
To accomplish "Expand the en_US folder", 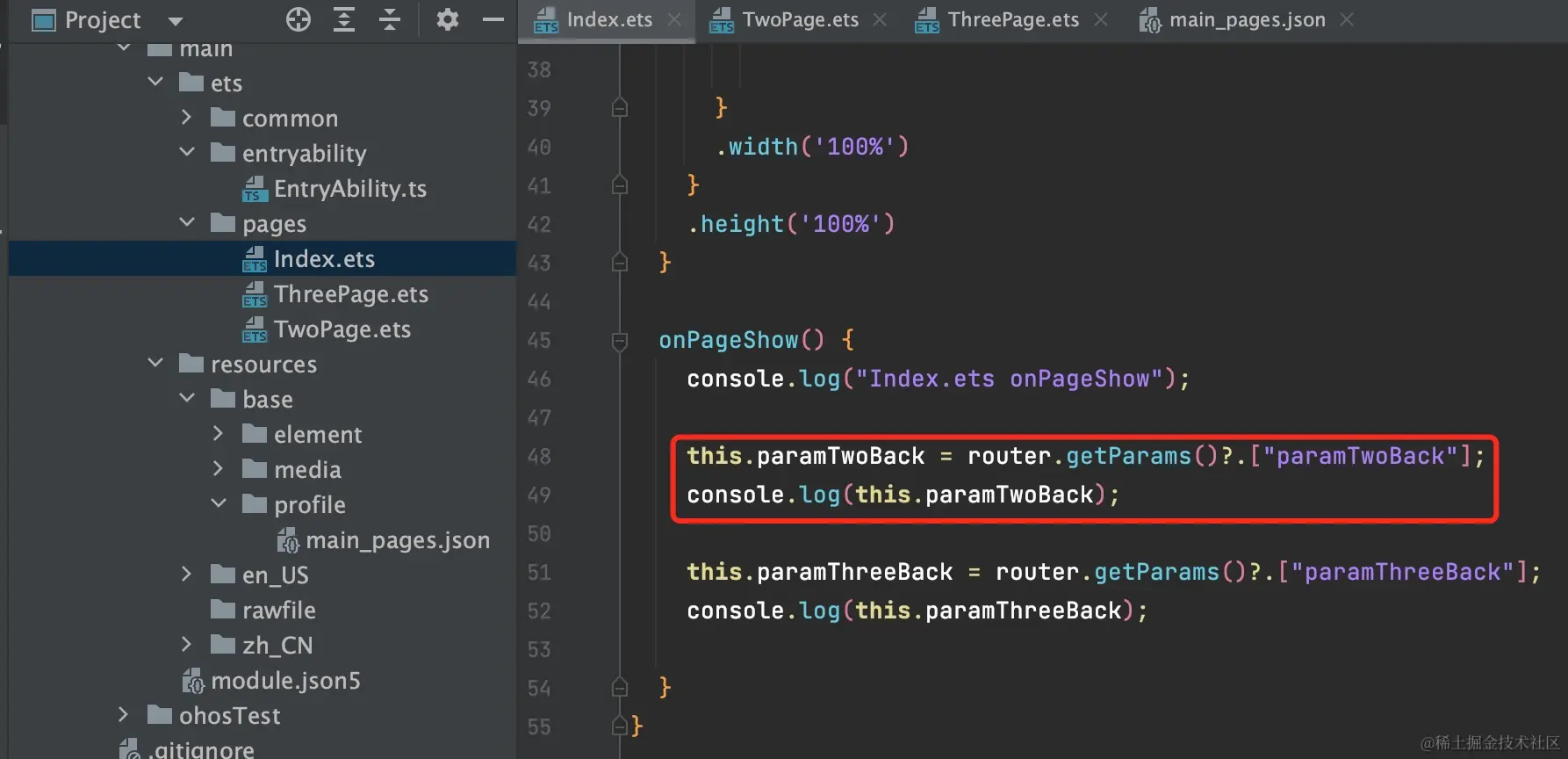I will click(x=186, y=574).
